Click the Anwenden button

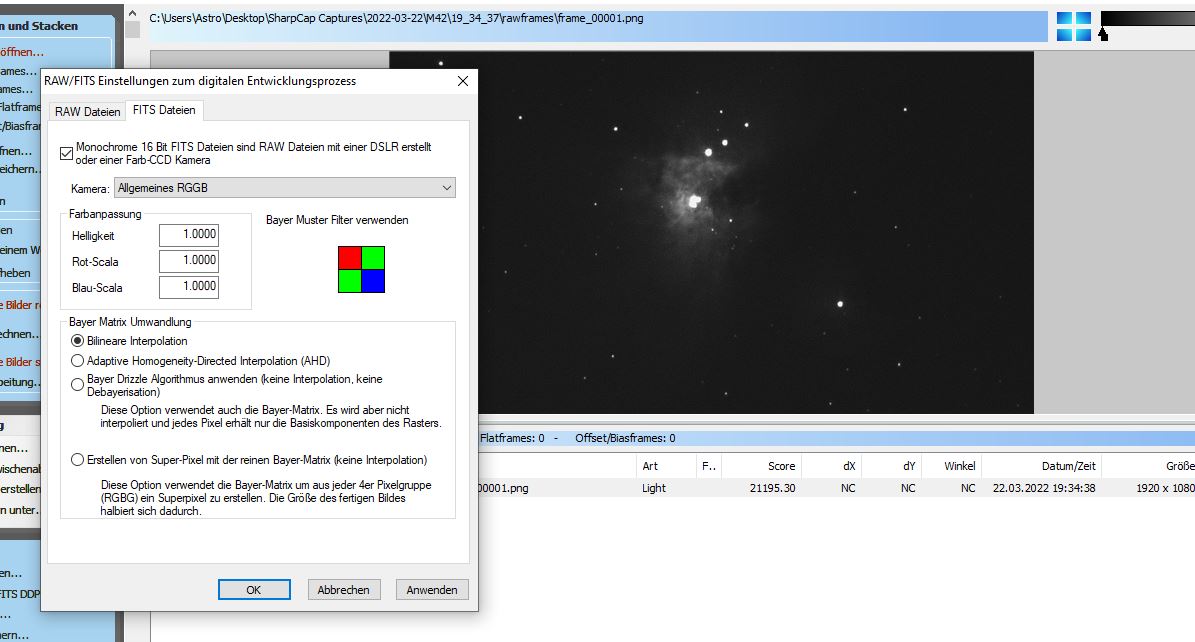(x=432, y=589)
